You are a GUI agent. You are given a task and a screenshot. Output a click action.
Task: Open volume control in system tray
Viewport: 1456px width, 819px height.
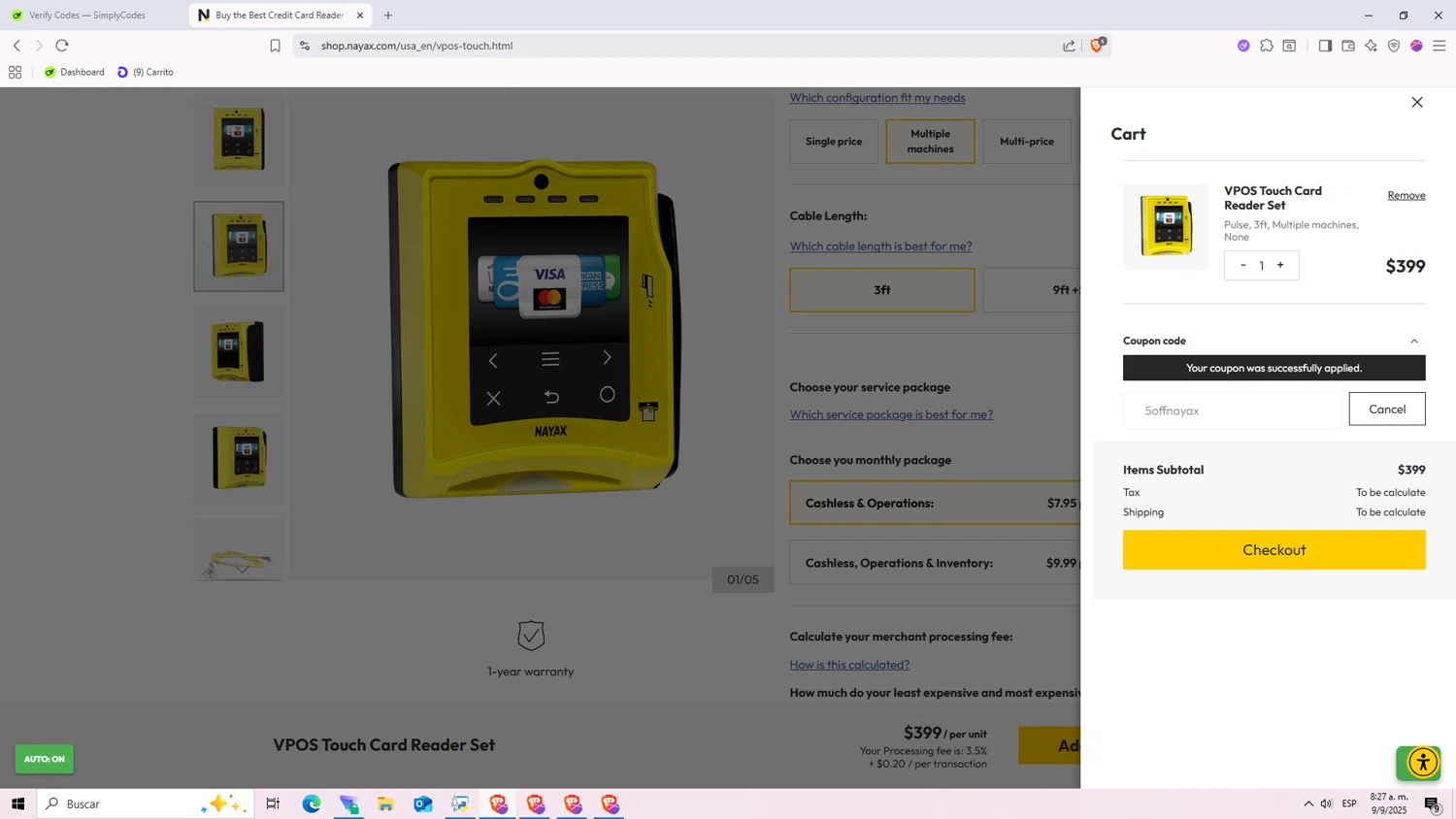point(1327,803)
